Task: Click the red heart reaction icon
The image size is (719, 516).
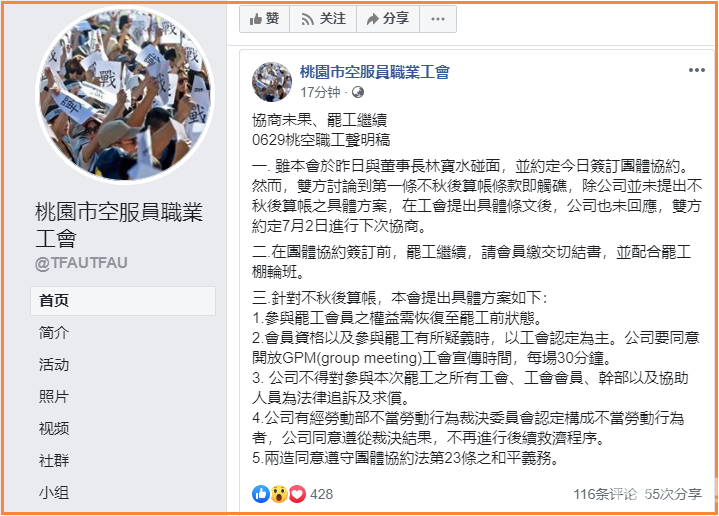Action: (x=297, y=494)
